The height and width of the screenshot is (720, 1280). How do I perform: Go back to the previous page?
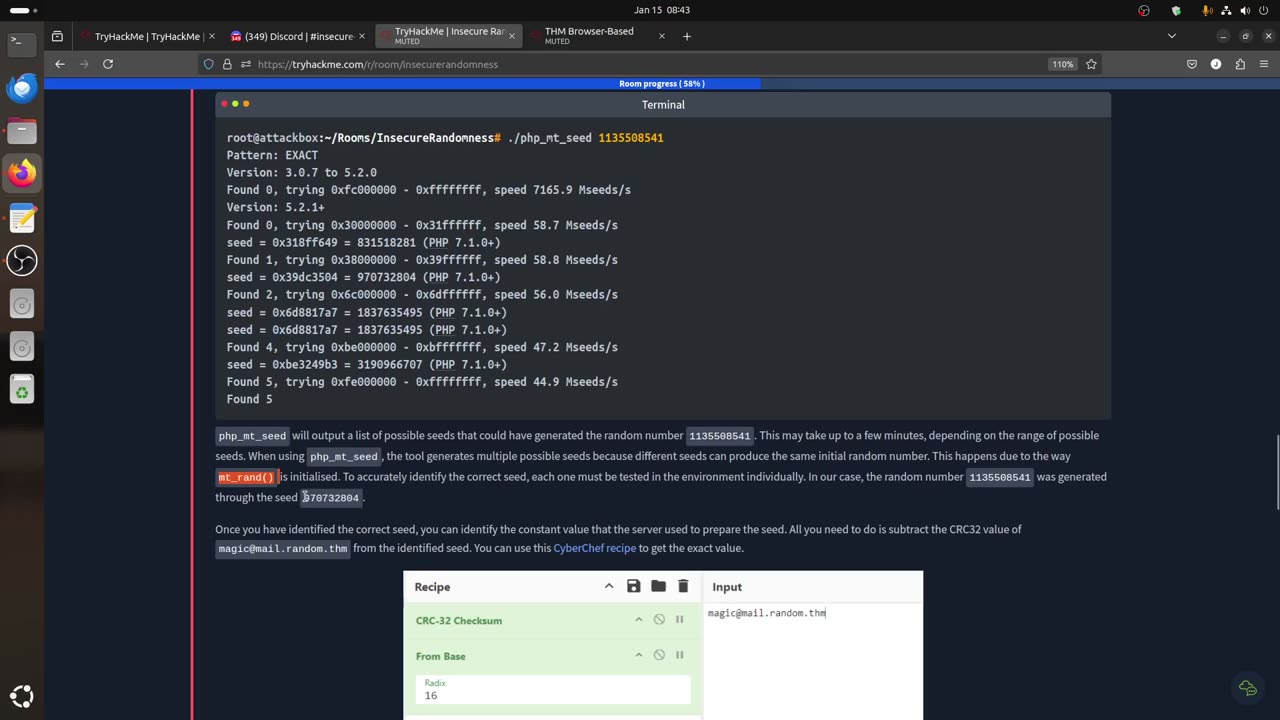(x=60, y=64)
